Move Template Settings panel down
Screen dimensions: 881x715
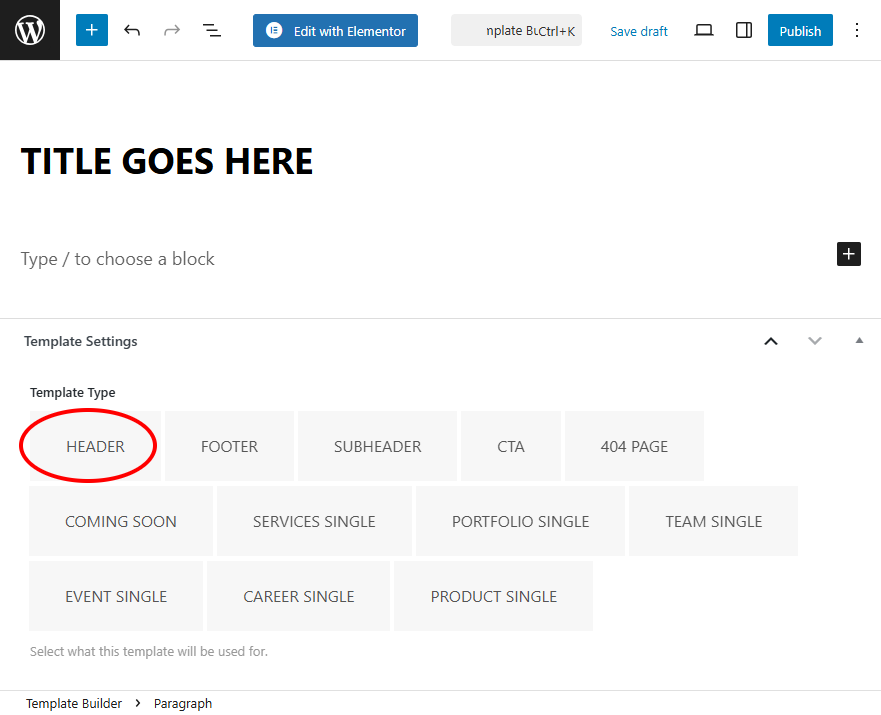815,341
